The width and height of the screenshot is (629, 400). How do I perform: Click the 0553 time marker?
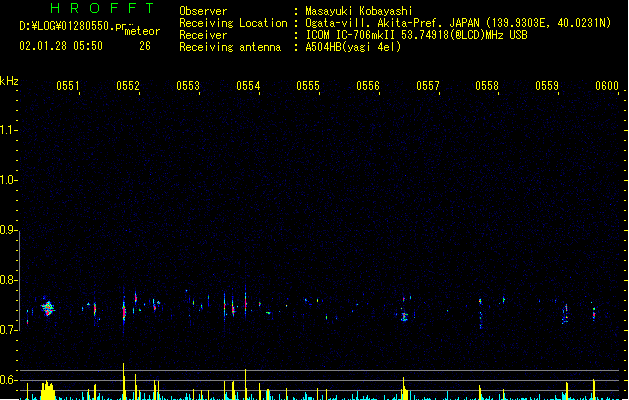[x=188, y=86]
